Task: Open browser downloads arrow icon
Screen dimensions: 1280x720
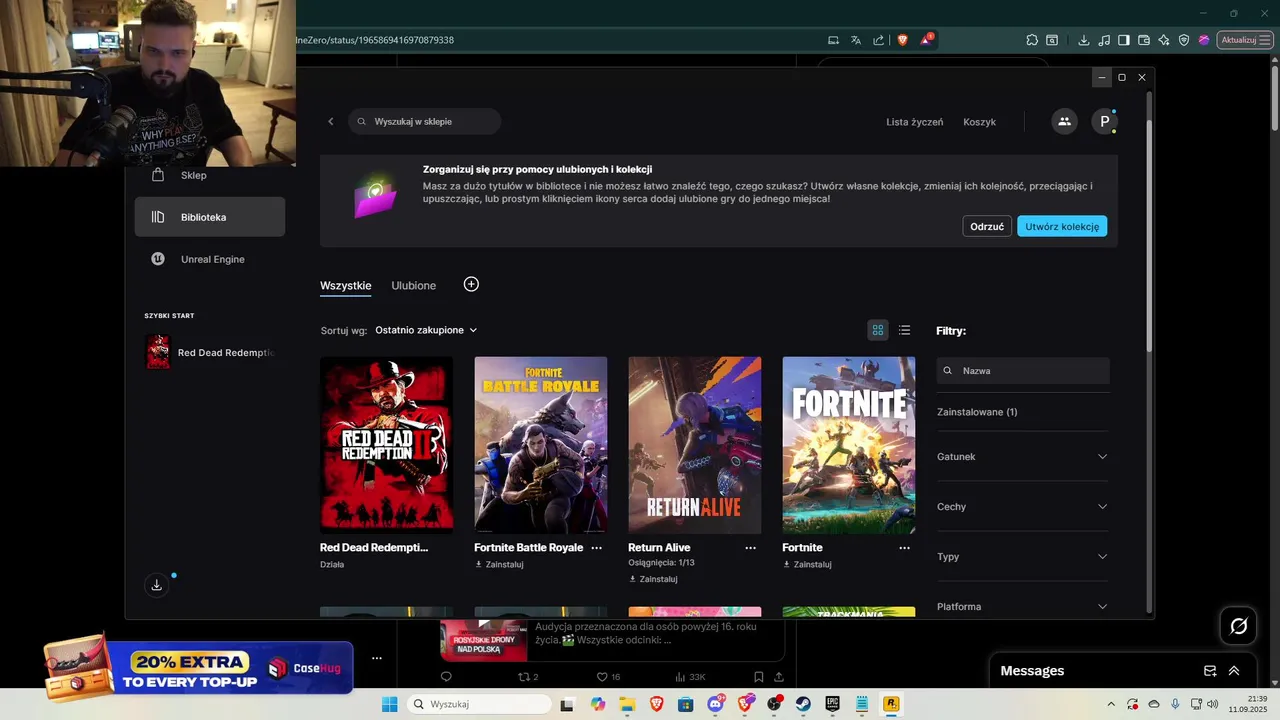Action: (1083, 40)
